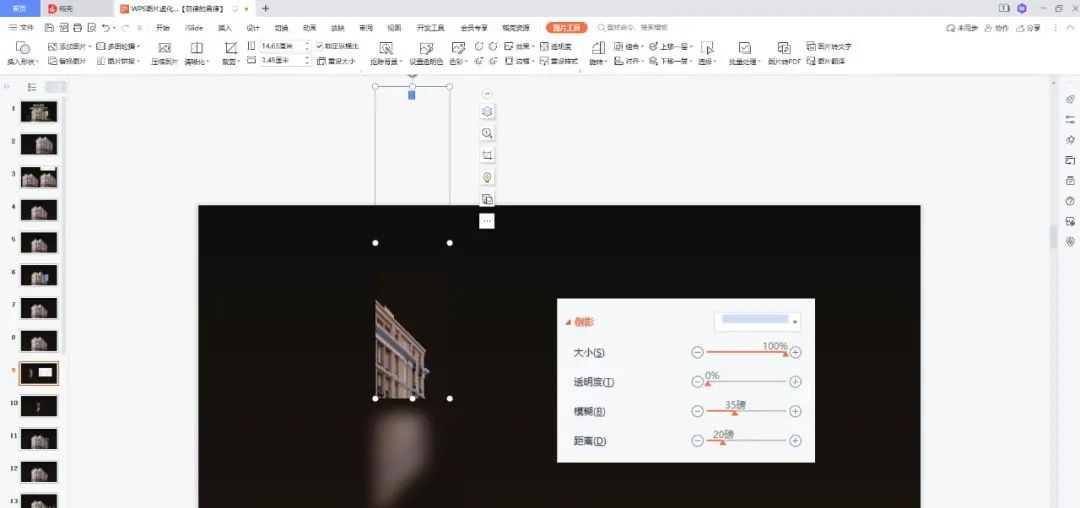Open the Align (对齐) dropdown
The height and width of the screenshot is (508, 1080).
(629, 61)
